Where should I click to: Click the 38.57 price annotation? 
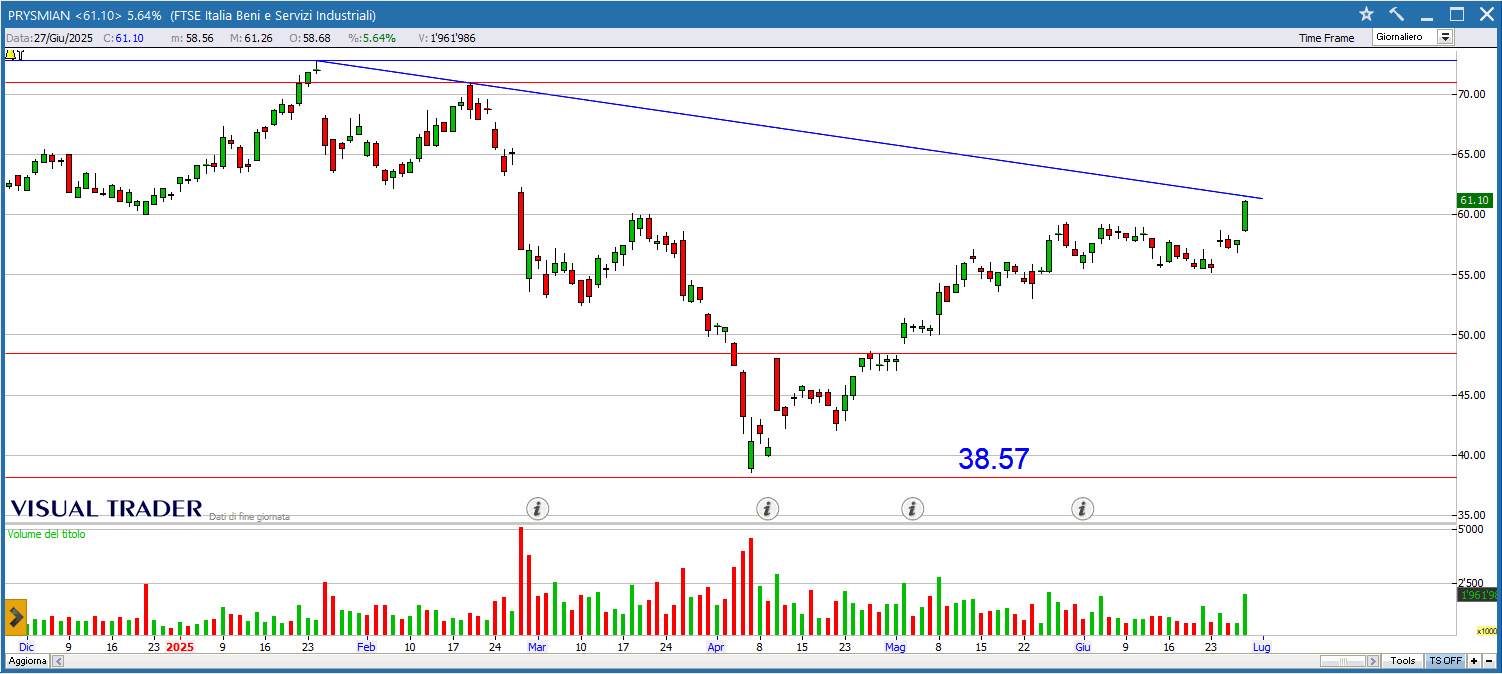[993, 459]
